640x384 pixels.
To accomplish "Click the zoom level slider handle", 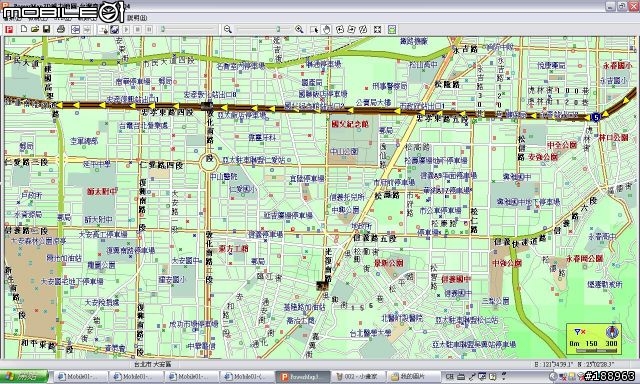I will (x=278, y=29).
